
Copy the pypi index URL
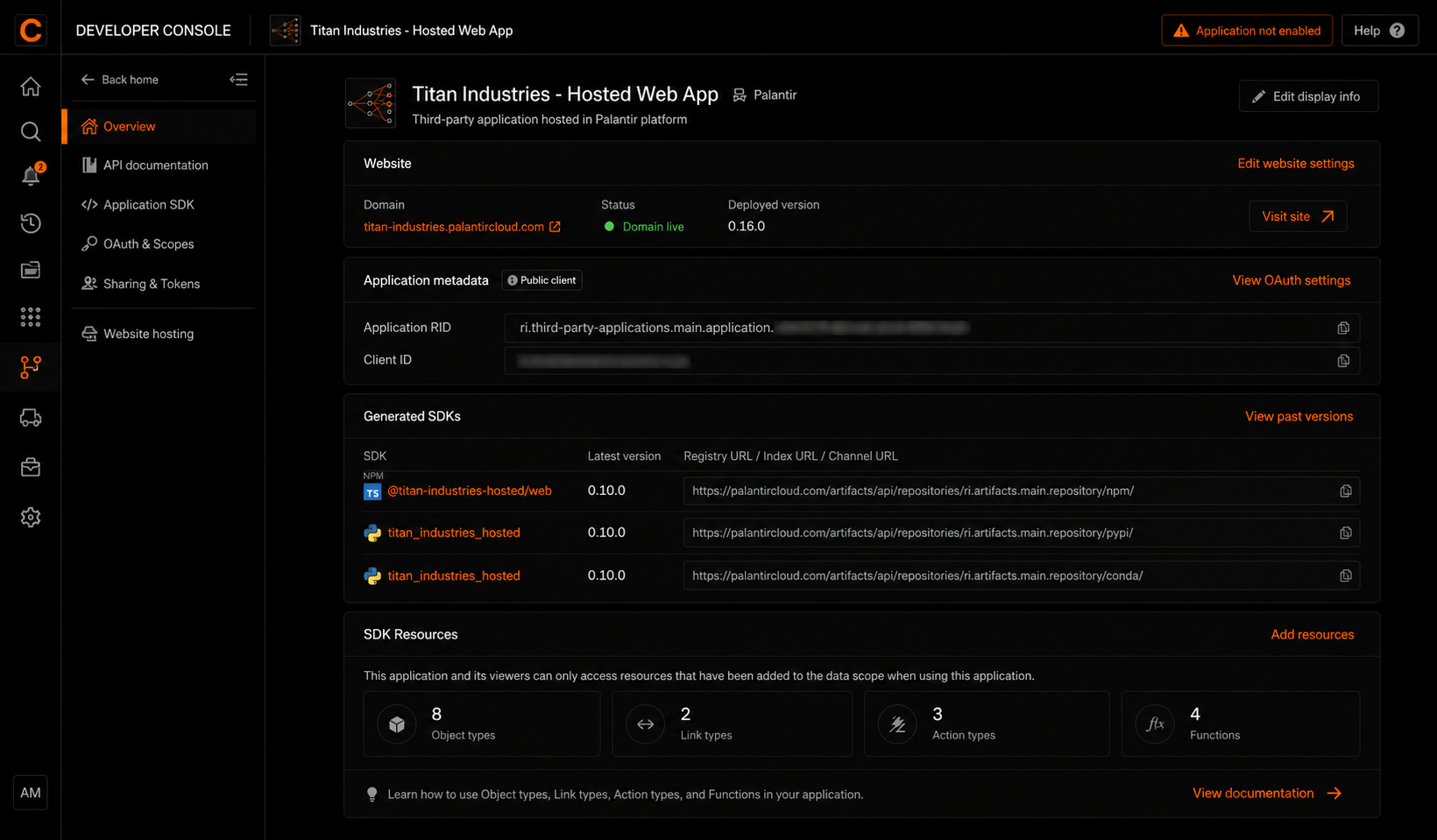pos(1346,533)
